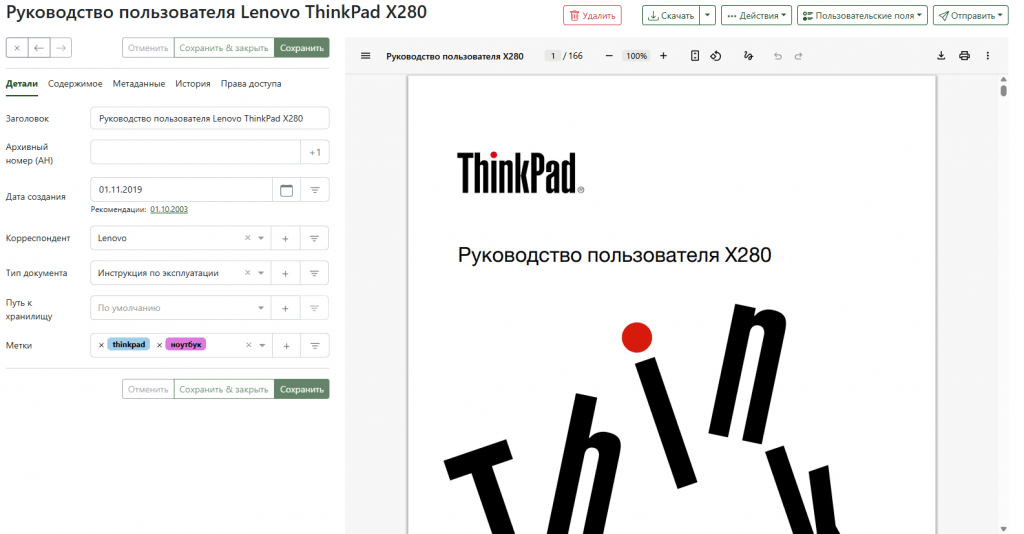The width and height of the screenshot is (1024, 534).
Task: Rotate the PDF page counterclockwise
Action: [x=716, y=56]
